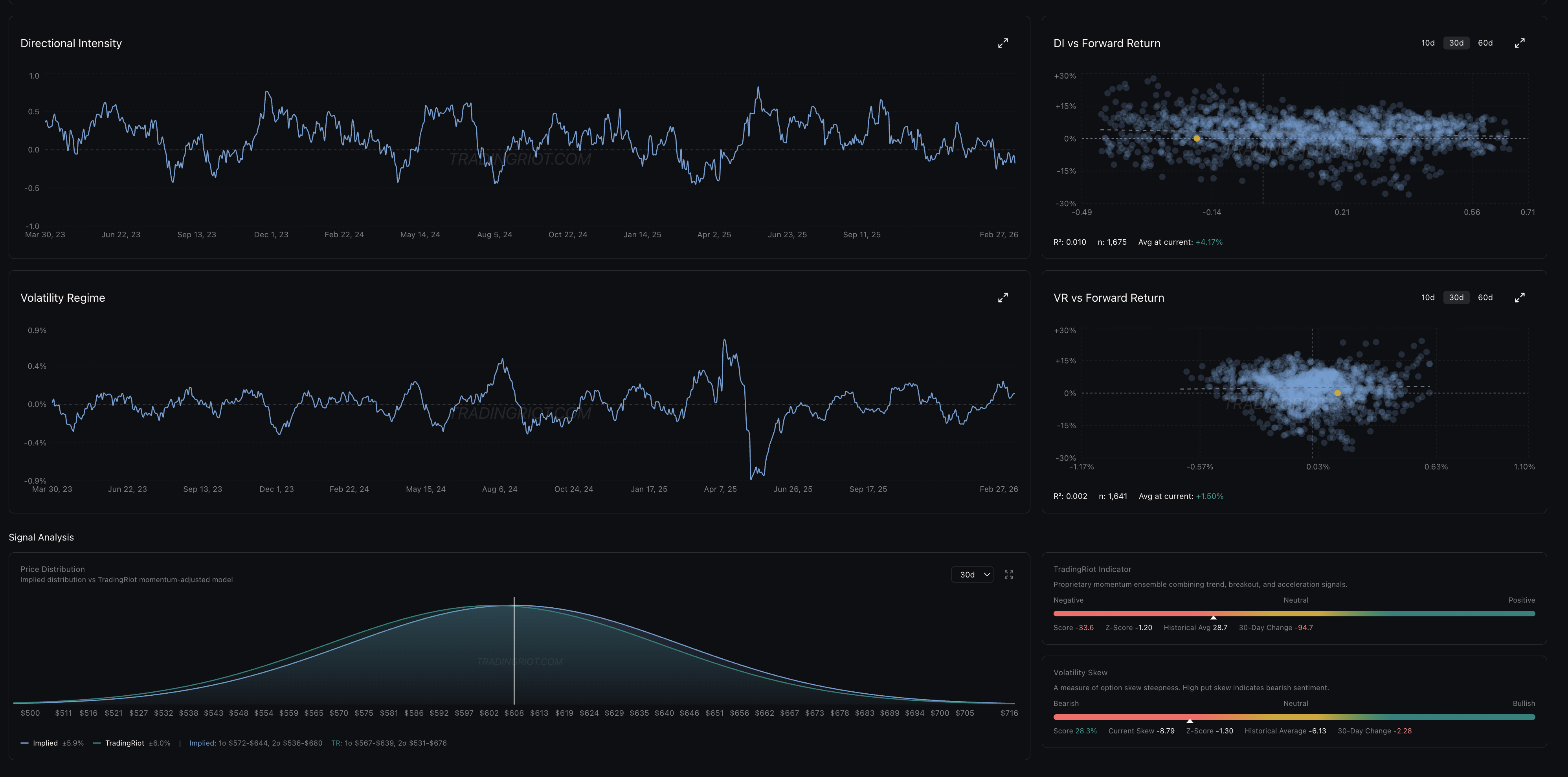Click the dropdown chevron beside 30d

pos(987,574)
